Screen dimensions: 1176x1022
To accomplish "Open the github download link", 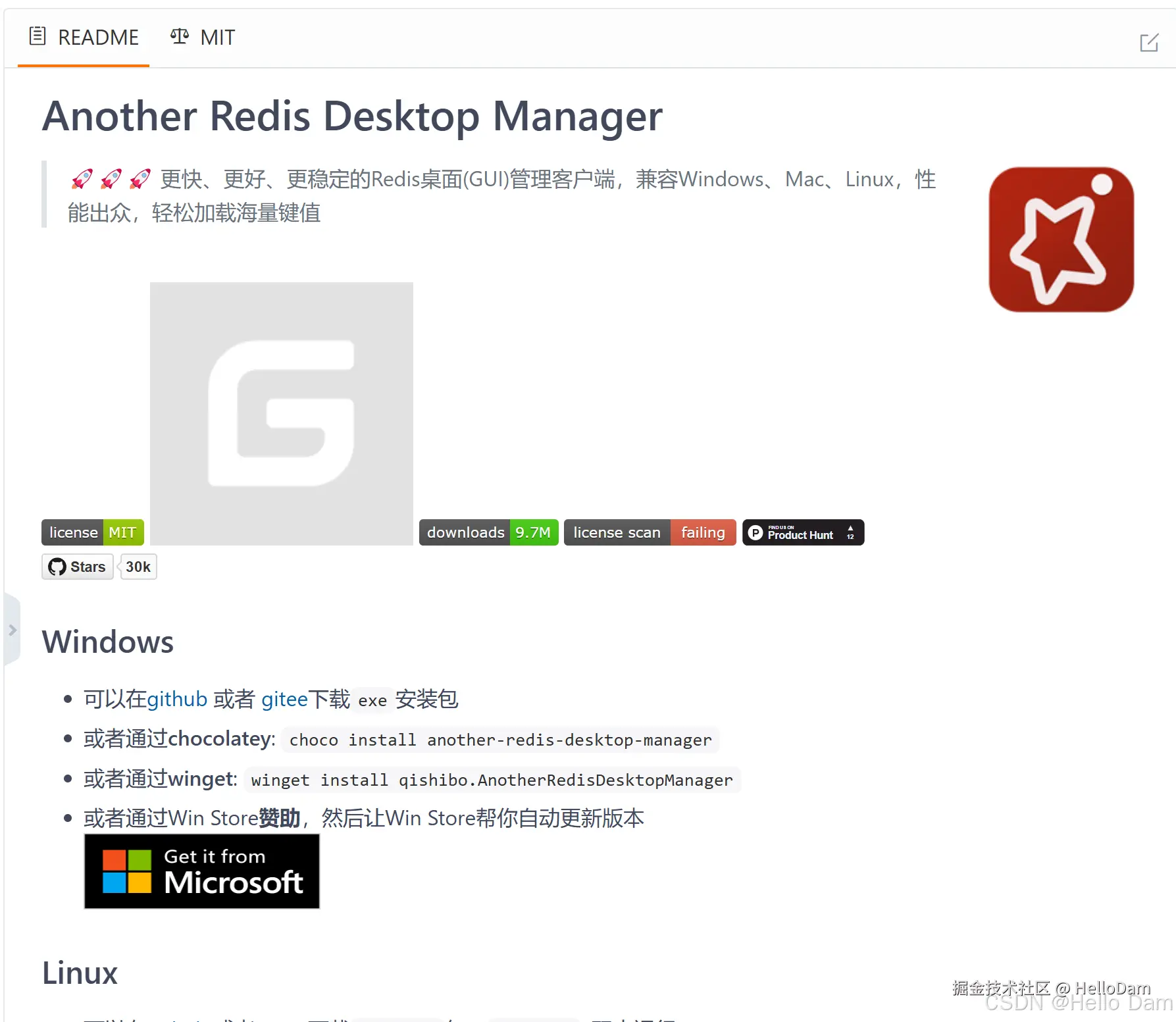I will (x=177, y=699).
